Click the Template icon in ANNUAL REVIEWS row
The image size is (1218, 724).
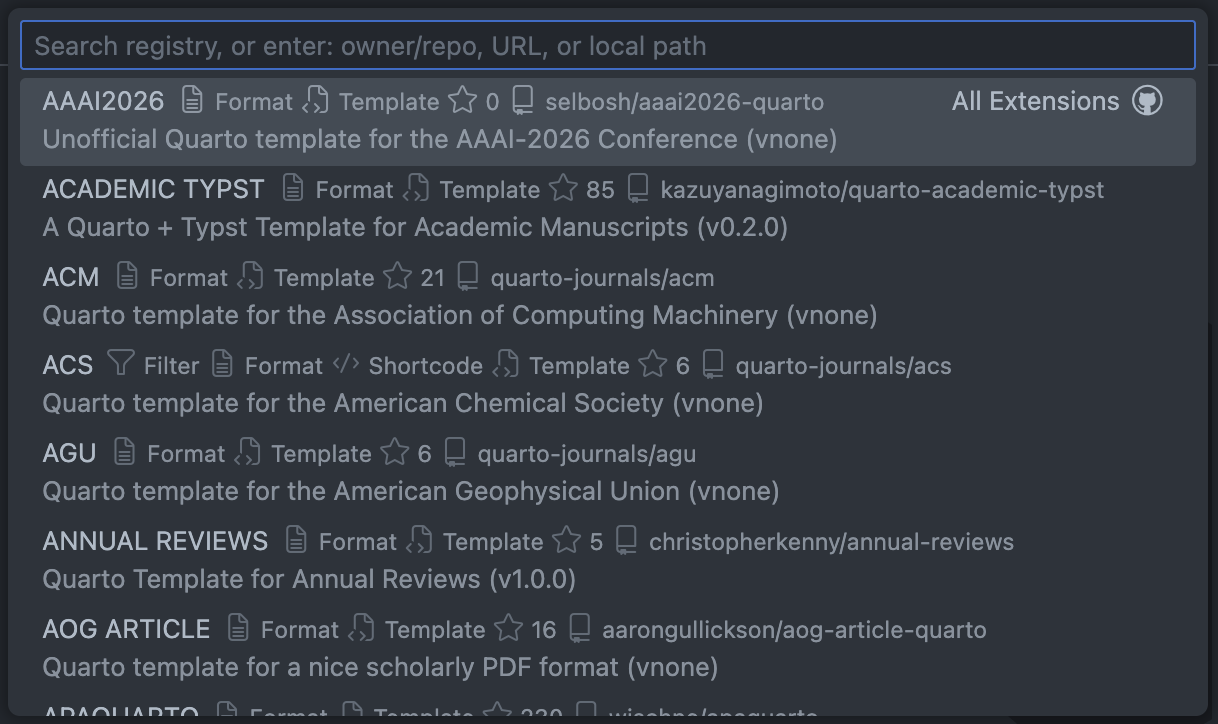pyautogui.click(x=420, y=541)
